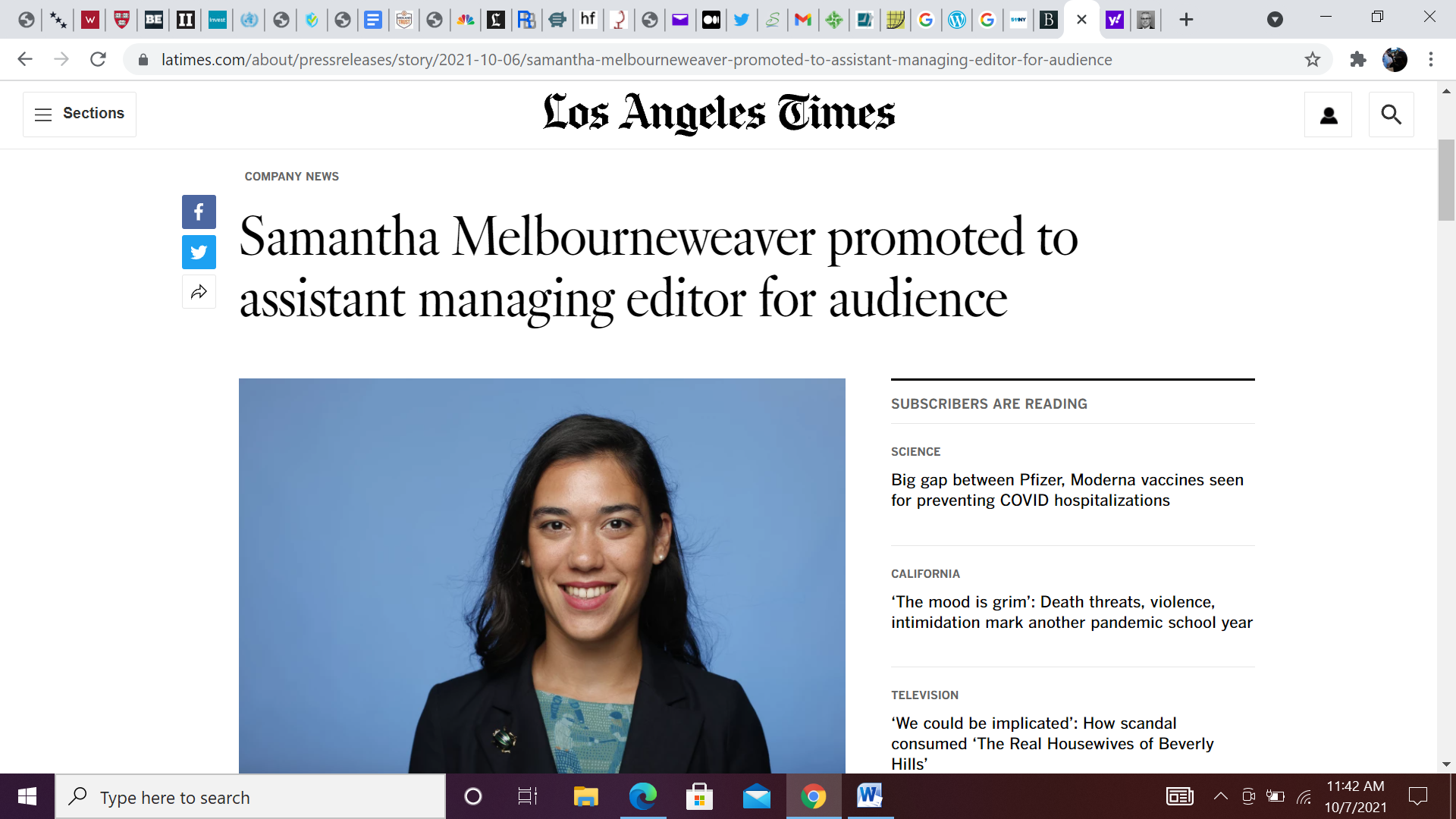This screenshot has height=819, width=1456.
Task: Reload the current page
Action: 98,59
